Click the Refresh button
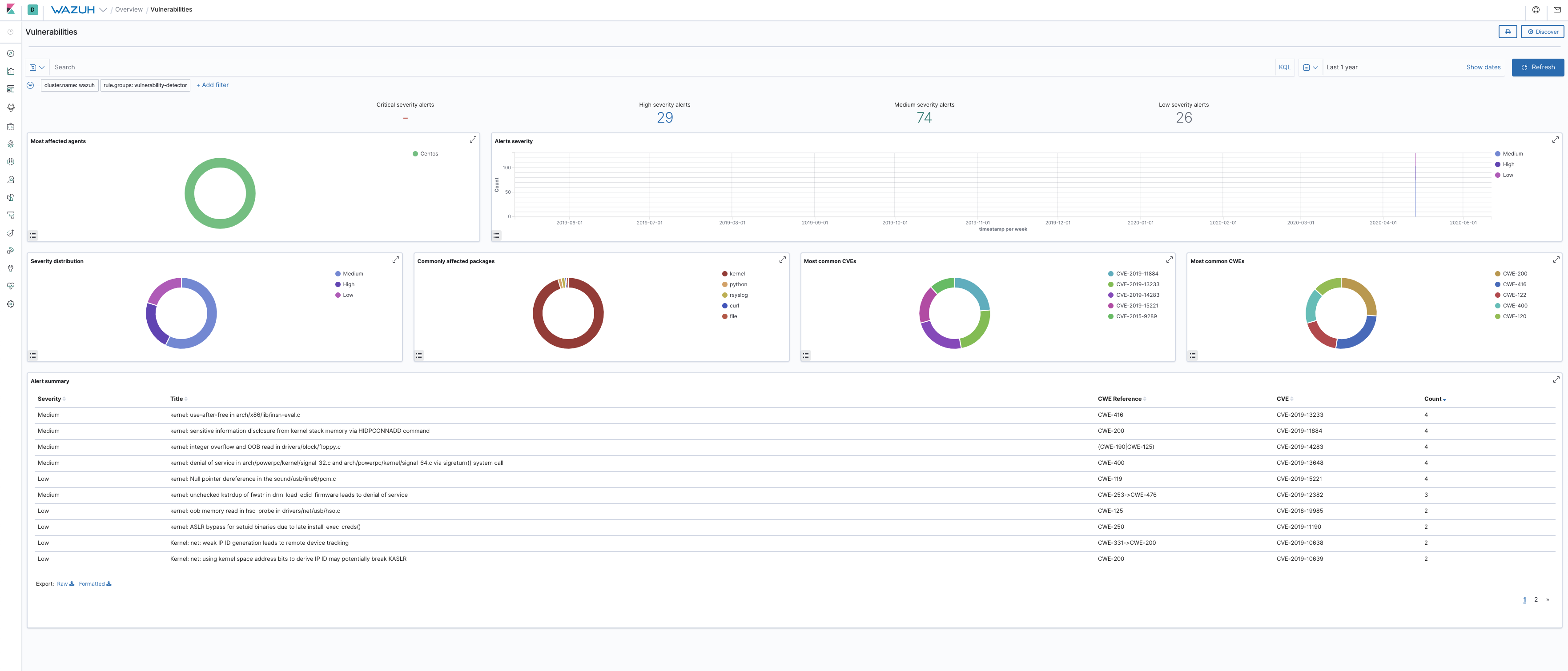1568x671 pixels. click(1538, 68)
